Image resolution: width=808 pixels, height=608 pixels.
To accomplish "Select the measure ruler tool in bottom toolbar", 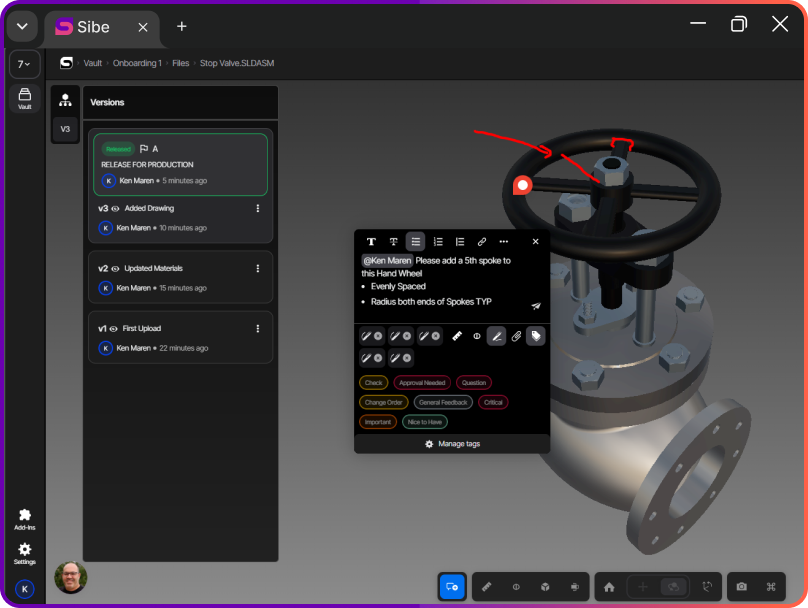I will tap(486, 586).
